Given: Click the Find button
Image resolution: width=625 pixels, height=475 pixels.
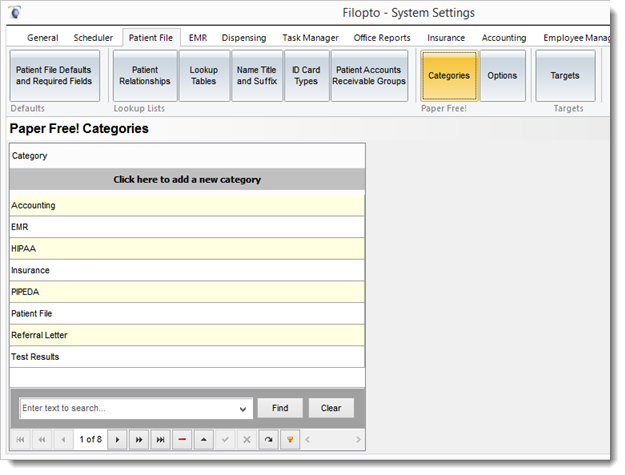Looking at the screenshot, I should 280,408.
